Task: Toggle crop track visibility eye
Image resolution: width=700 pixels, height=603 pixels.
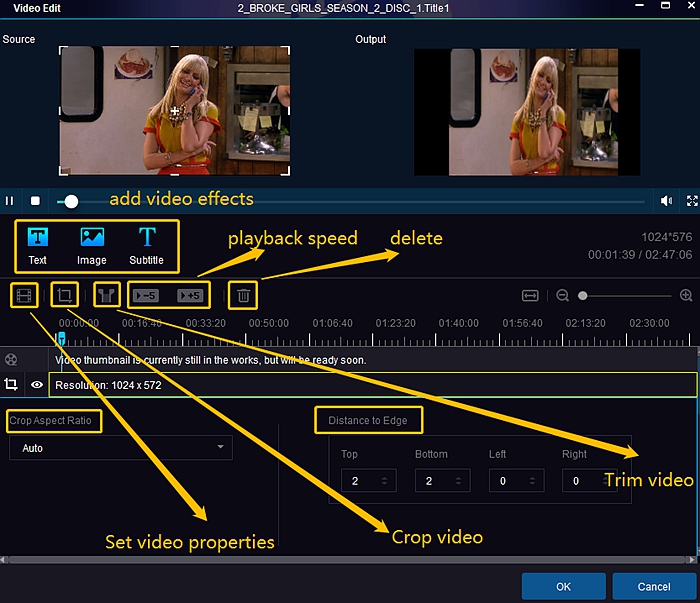Action: (x=37, y=384)
